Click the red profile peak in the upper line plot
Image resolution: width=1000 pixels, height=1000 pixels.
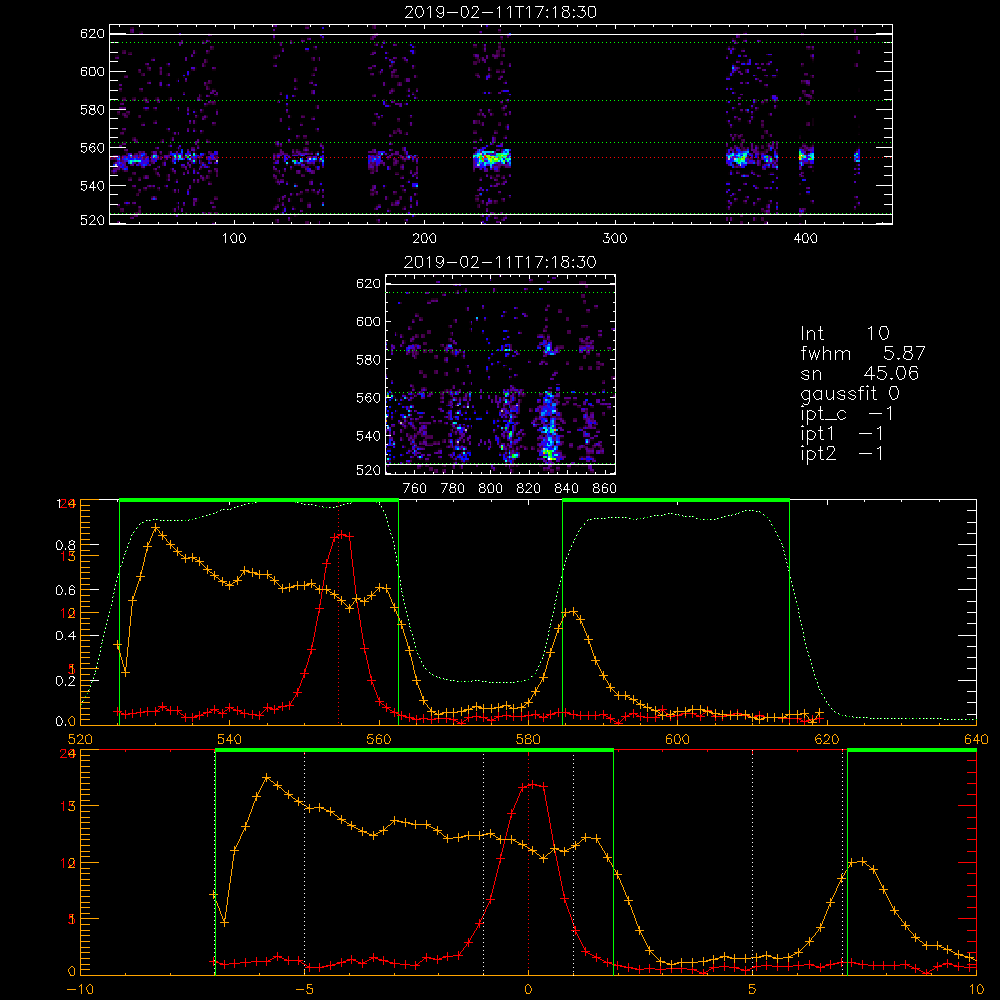coord(342,534)
